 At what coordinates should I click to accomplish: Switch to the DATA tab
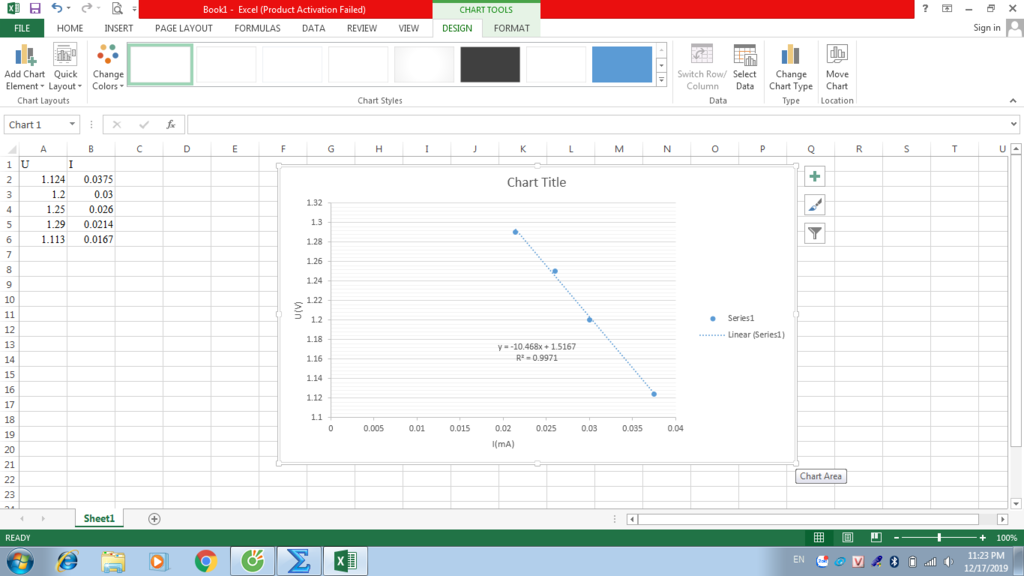[313, 28]
